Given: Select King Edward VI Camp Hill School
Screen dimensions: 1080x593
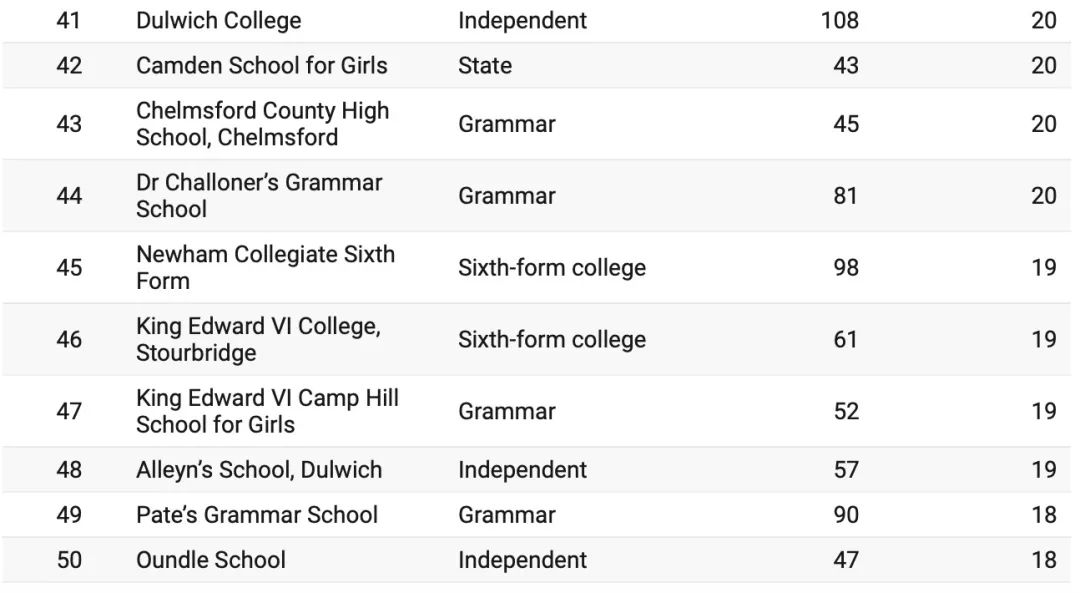Looking at the screenshot, I should [x=267, y=411].
